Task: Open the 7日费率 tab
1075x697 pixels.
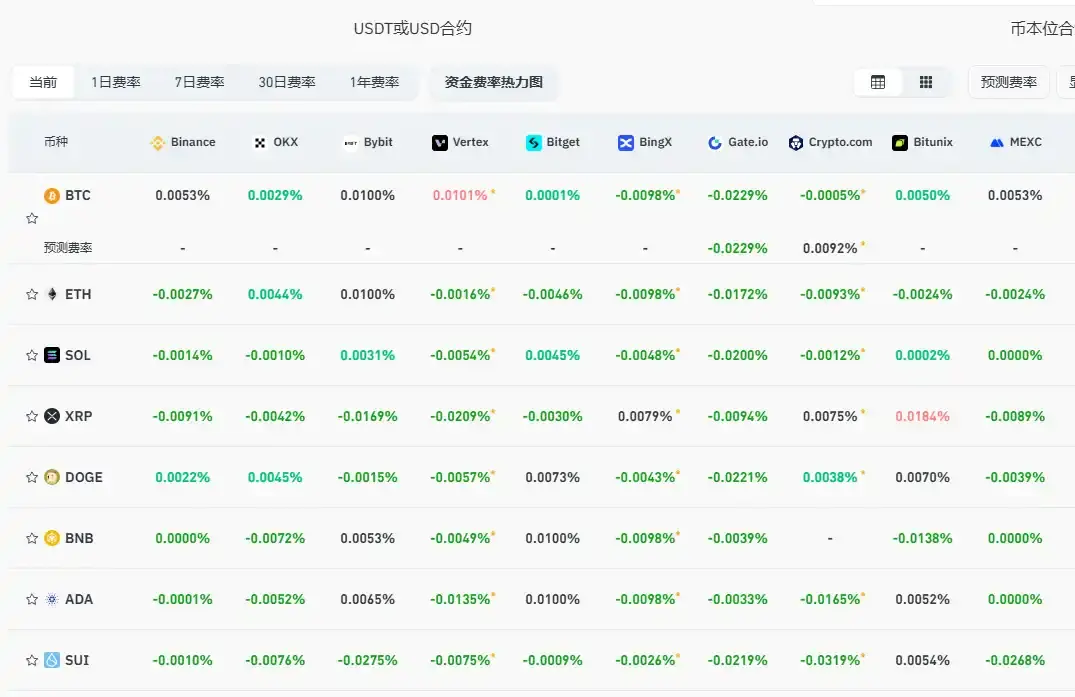Action: click(x=199, y=83)
